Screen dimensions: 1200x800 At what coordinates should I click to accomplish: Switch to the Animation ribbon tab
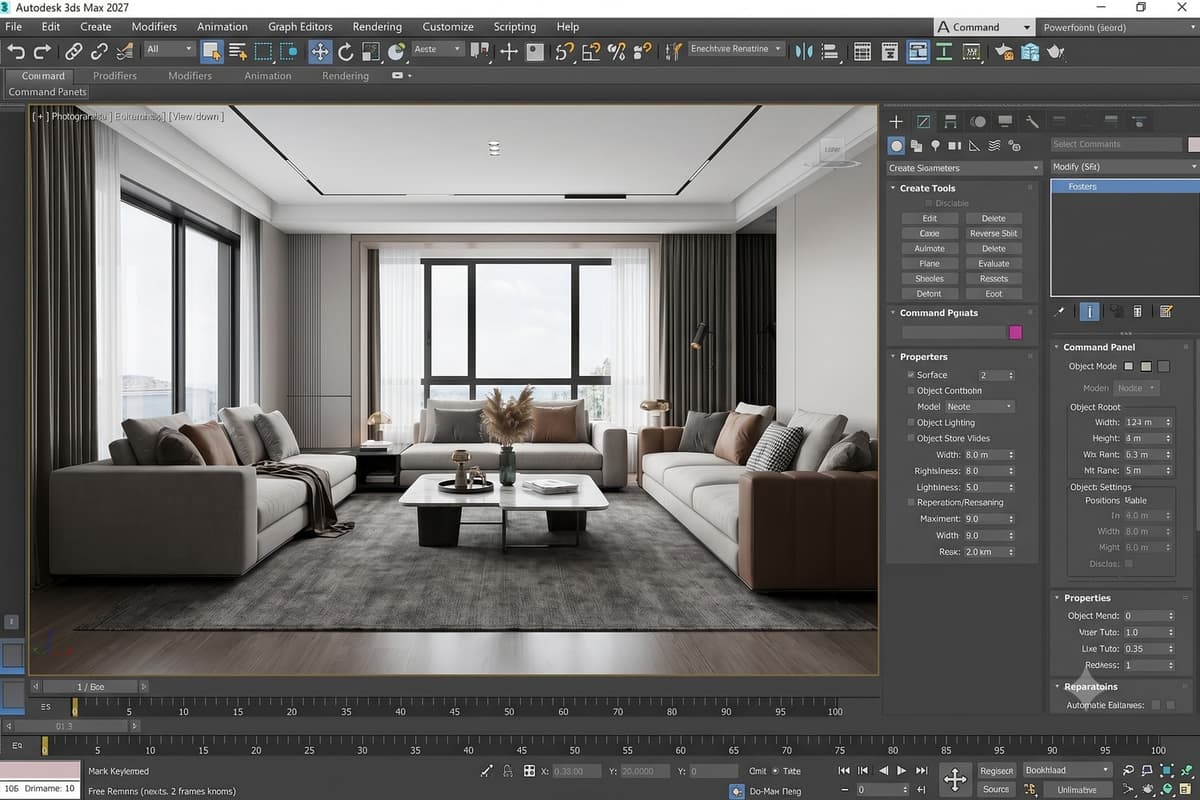[x=267, y=76]
